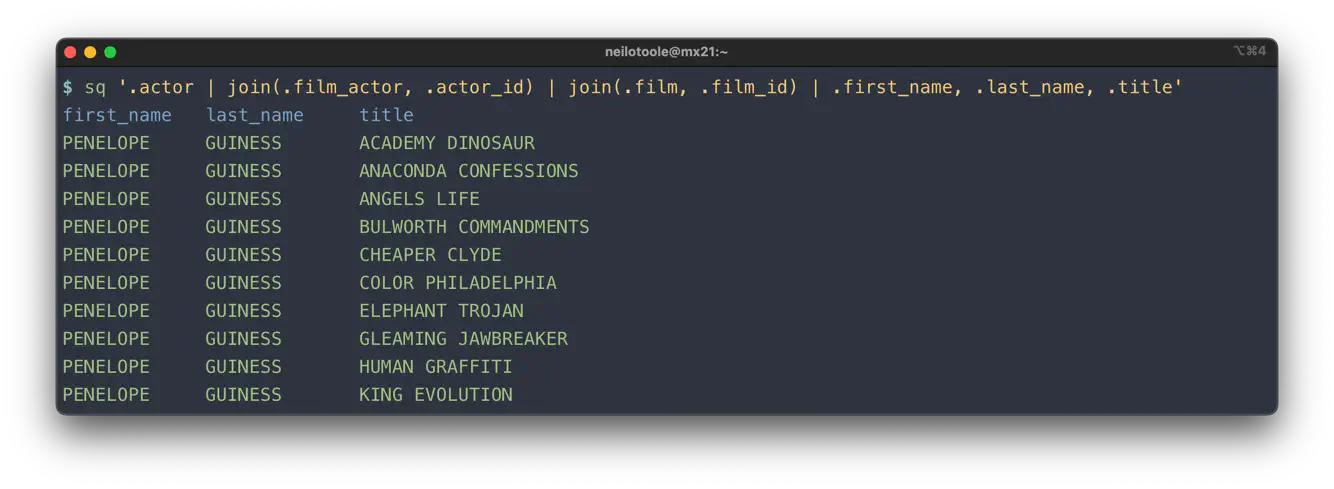The image size is (1334, 489).
Task: Click join(.film_actor, .actor_id) in the command
Action: click(x=381, y=87)
